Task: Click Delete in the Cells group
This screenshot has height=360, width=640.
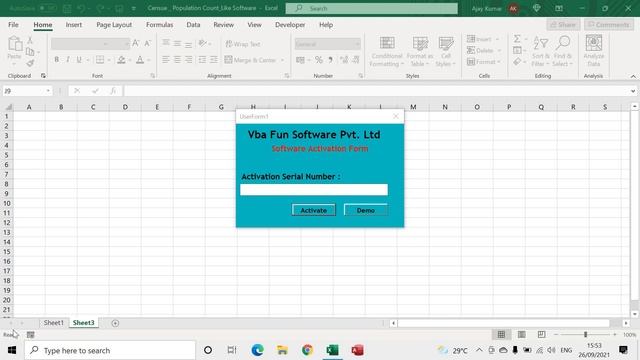Action: tap(484, 50)
